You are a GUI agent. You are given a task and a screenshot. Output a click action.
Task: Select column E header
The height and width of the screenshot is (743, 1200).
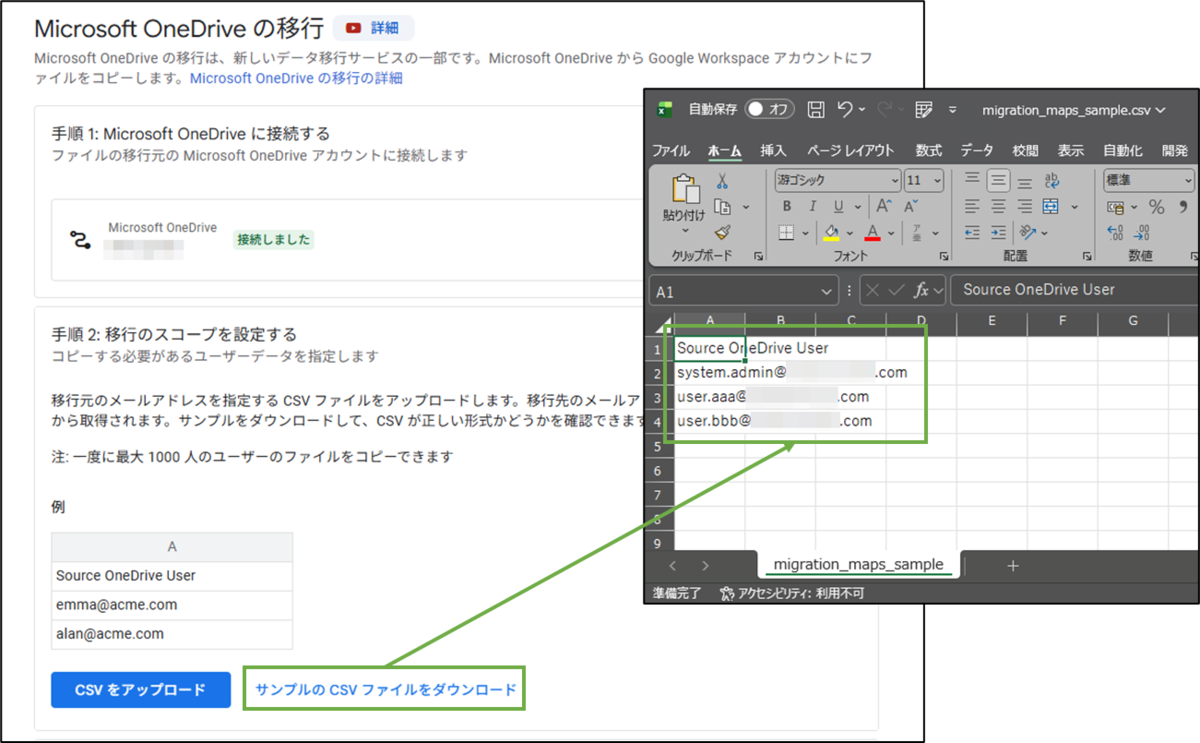[x=991, y=321]
